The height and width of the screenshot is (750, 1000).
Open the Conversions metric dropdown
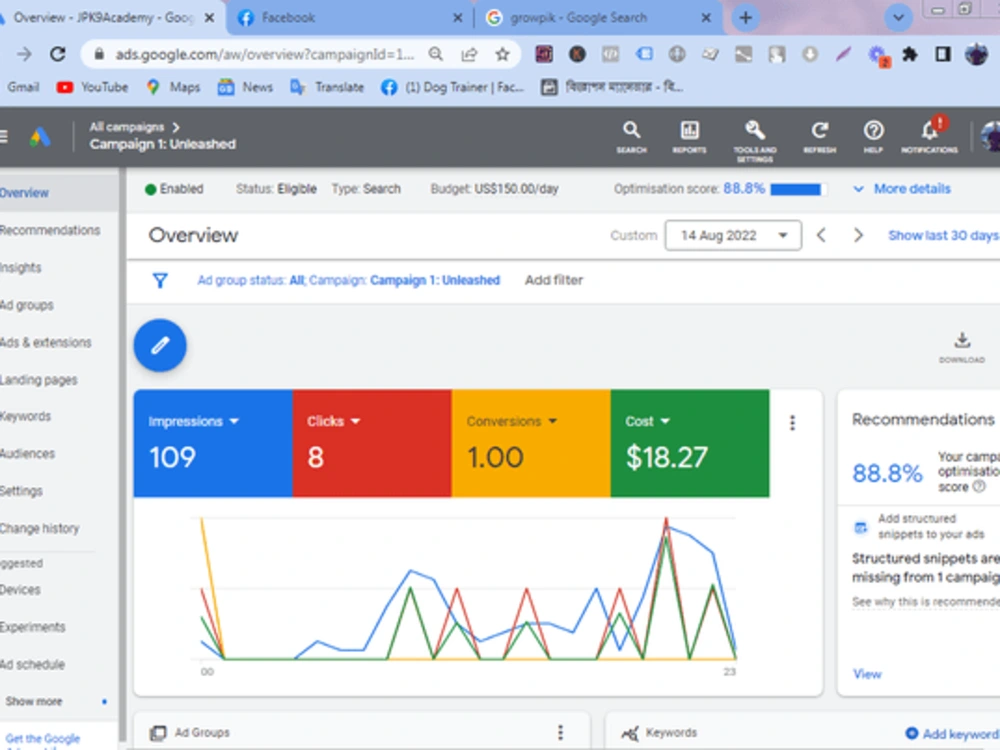512,422
